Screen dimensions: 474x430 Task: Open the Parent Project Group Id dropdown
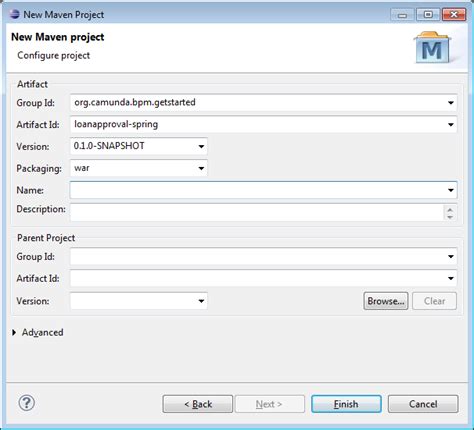point(451,256)
